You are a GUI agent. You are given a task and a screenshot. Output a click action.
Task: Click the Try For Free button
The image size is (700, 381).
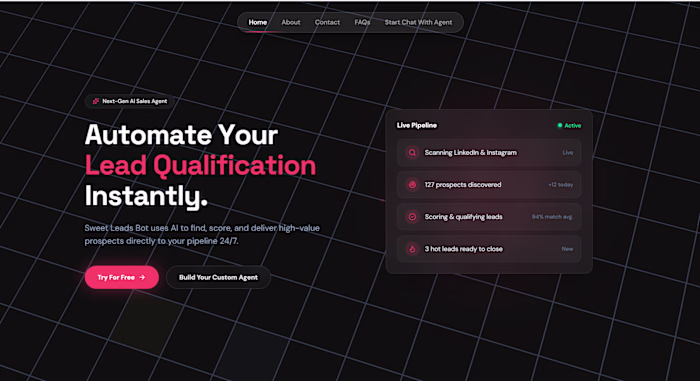pos(122,277)
